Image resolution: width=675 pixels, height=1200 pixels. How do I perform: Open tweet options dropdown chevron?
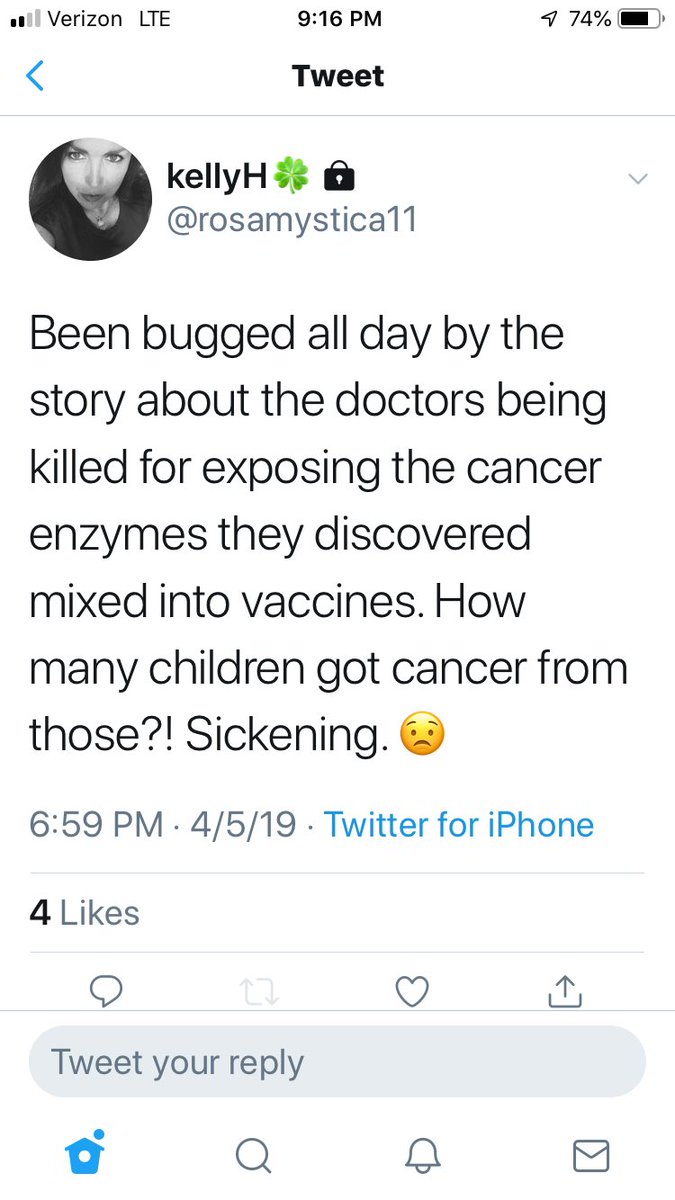[637, 179]
